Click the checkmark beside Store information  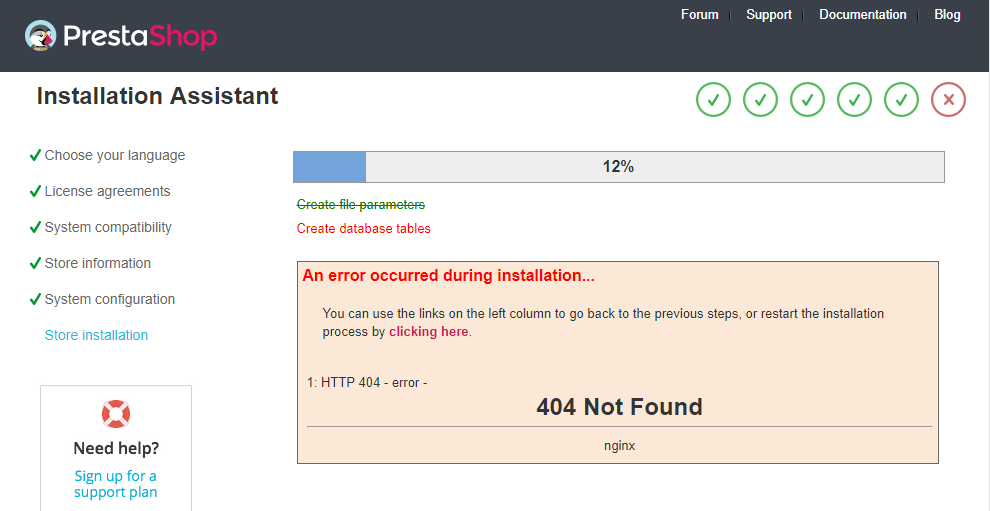click(35, 263)
